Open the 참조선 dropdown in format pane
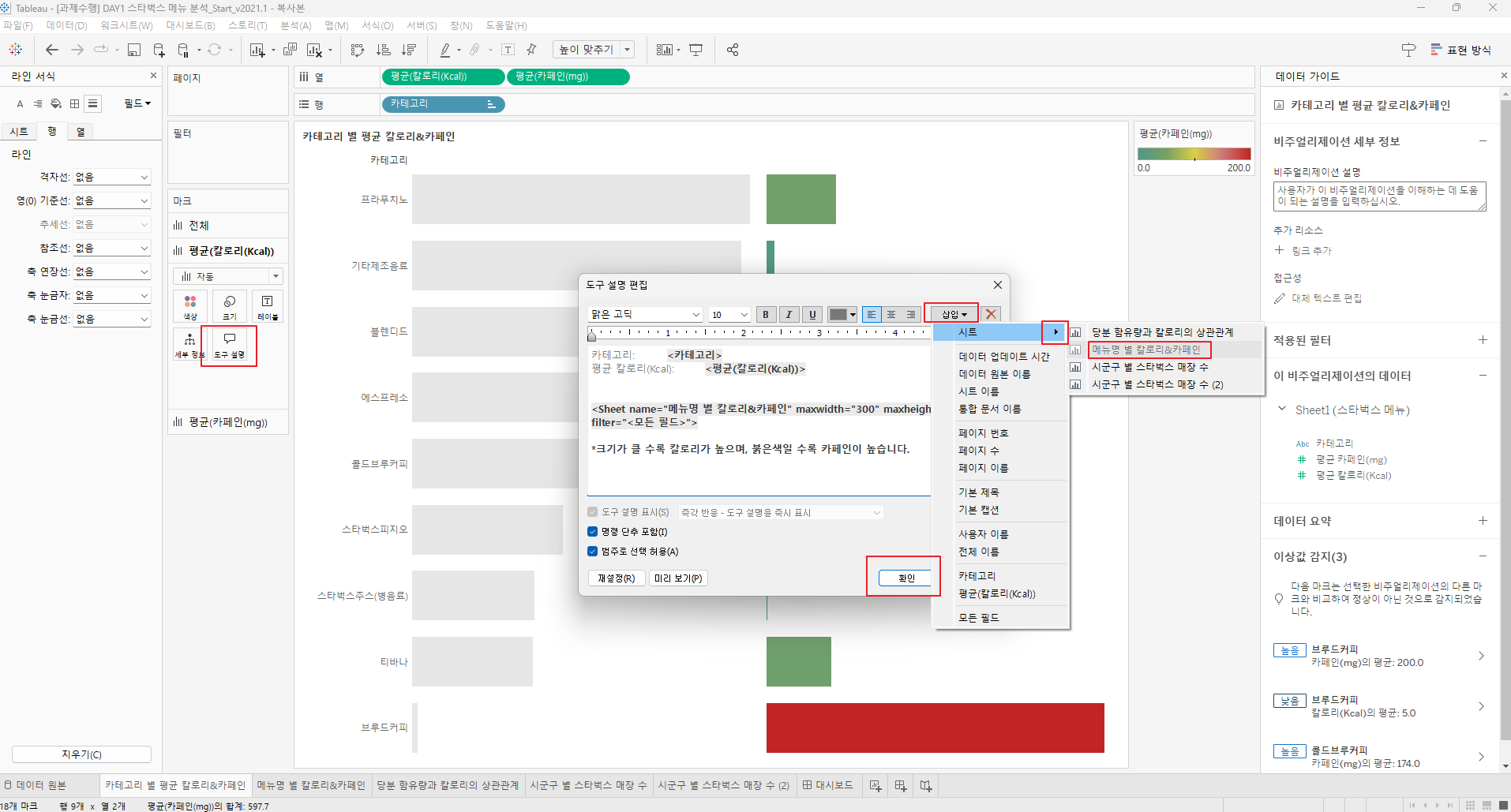The image size is (1511, 812). pos(111,249)
